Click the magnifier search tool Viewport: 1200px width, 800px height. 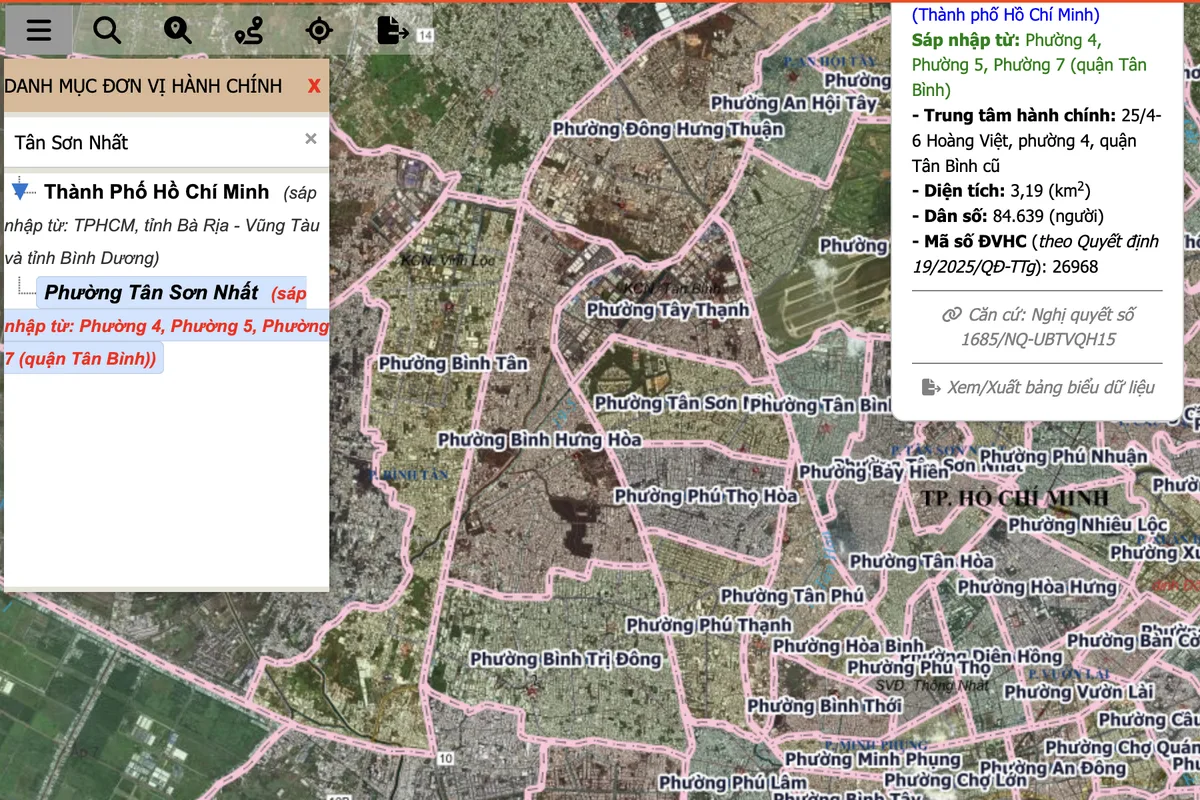tap(107, 30)
